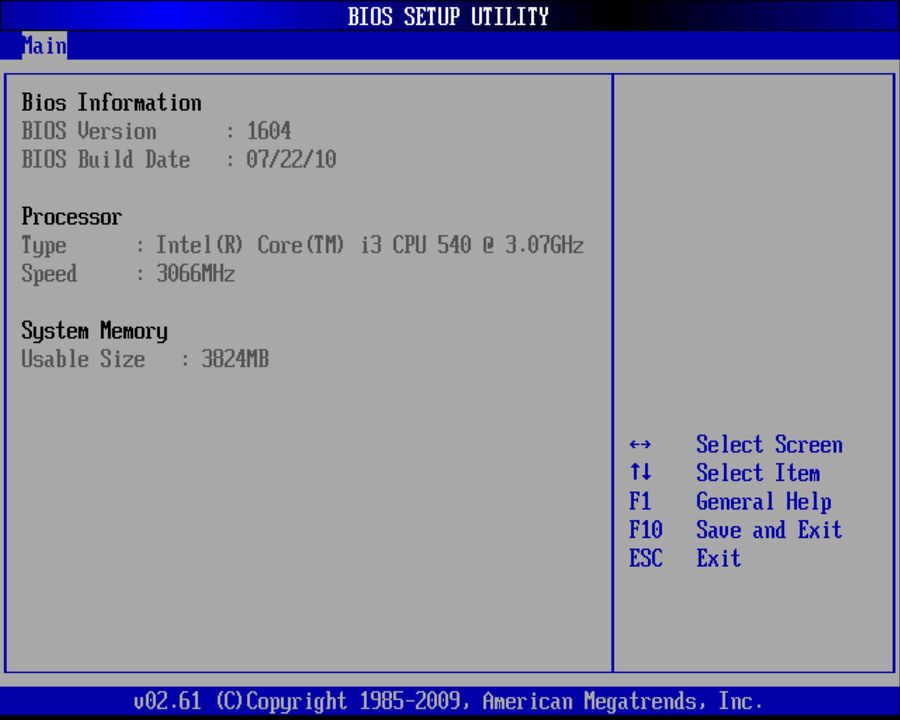Click the Bios Information heading
The height and width of the screenshot is (720, 900).
pyautogui.click(x=111, y=103)
